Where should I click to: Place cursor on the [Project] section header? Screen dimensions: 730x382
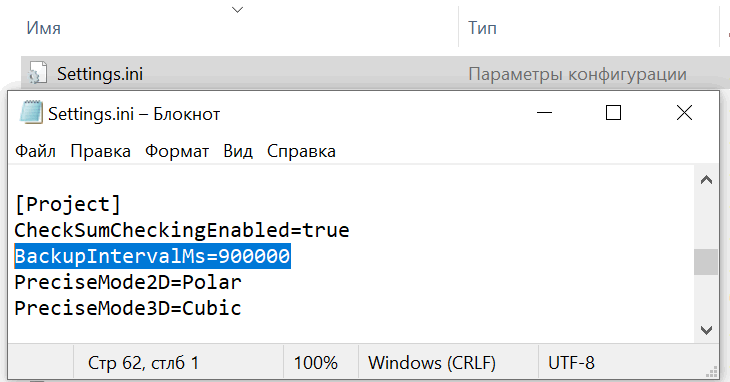(68, 204)
